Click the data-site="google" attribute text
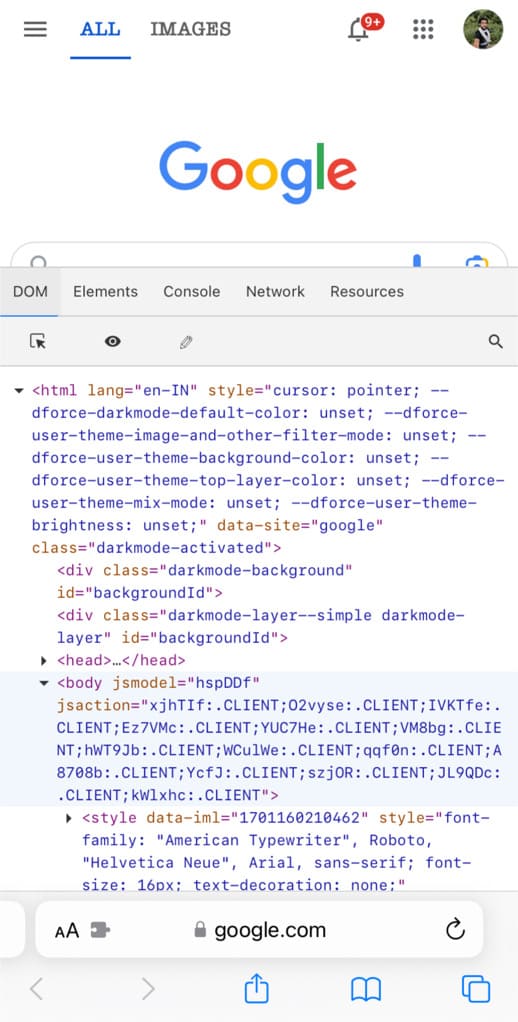The width and height of the screenshot is (518, 1022). 300,525
